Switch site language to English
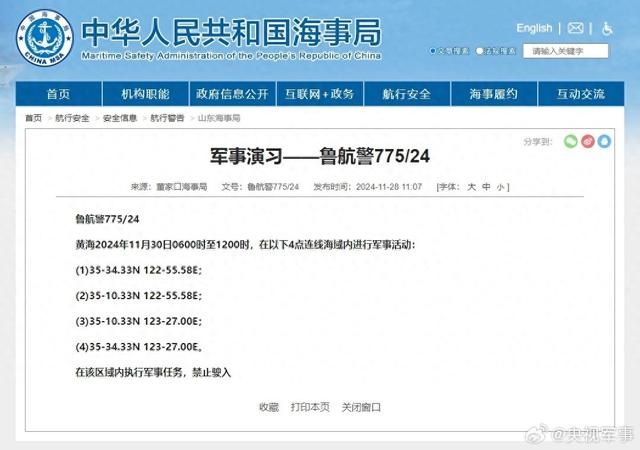640x450 pixels. [x=534, y=28]
